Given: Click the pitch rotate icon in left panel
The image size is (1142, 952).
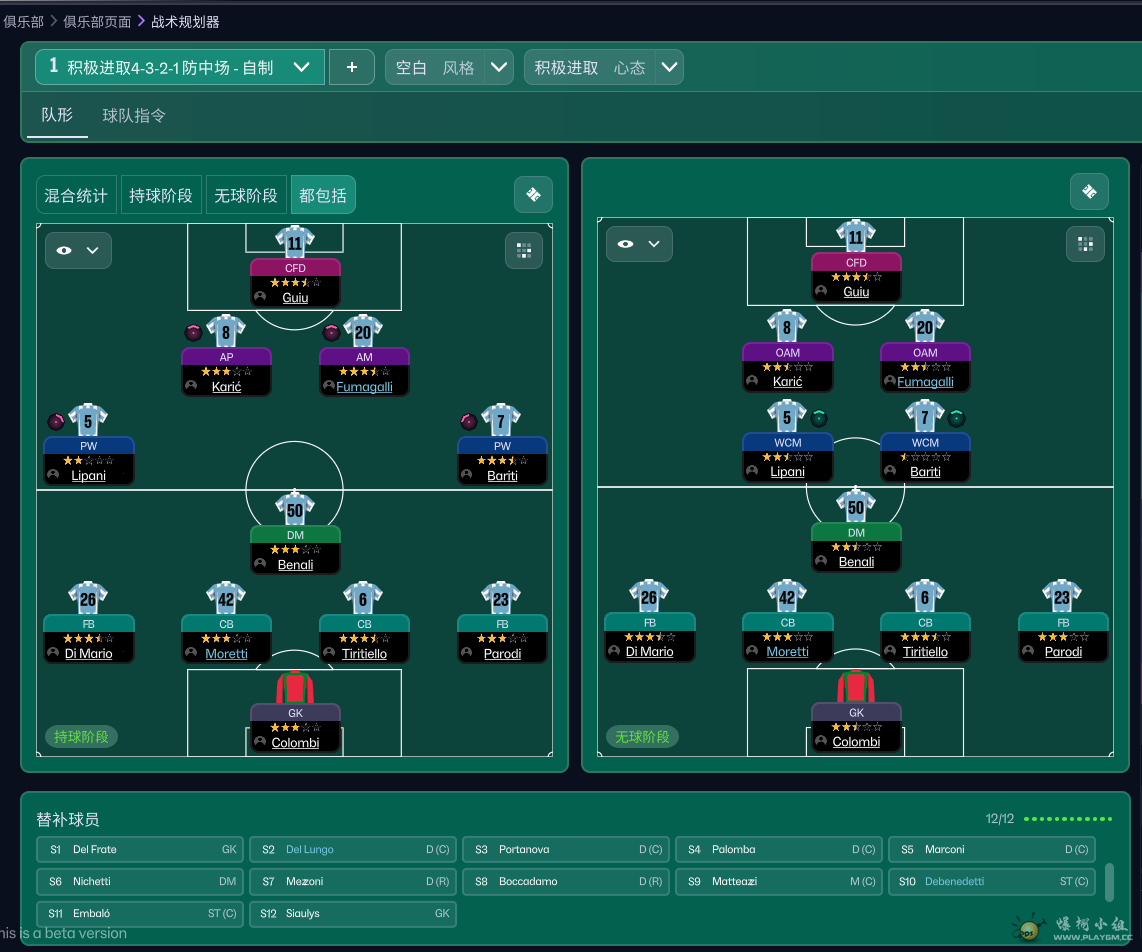Looking at the screenshot, I should pyautogui.click(x=533, y=195).
